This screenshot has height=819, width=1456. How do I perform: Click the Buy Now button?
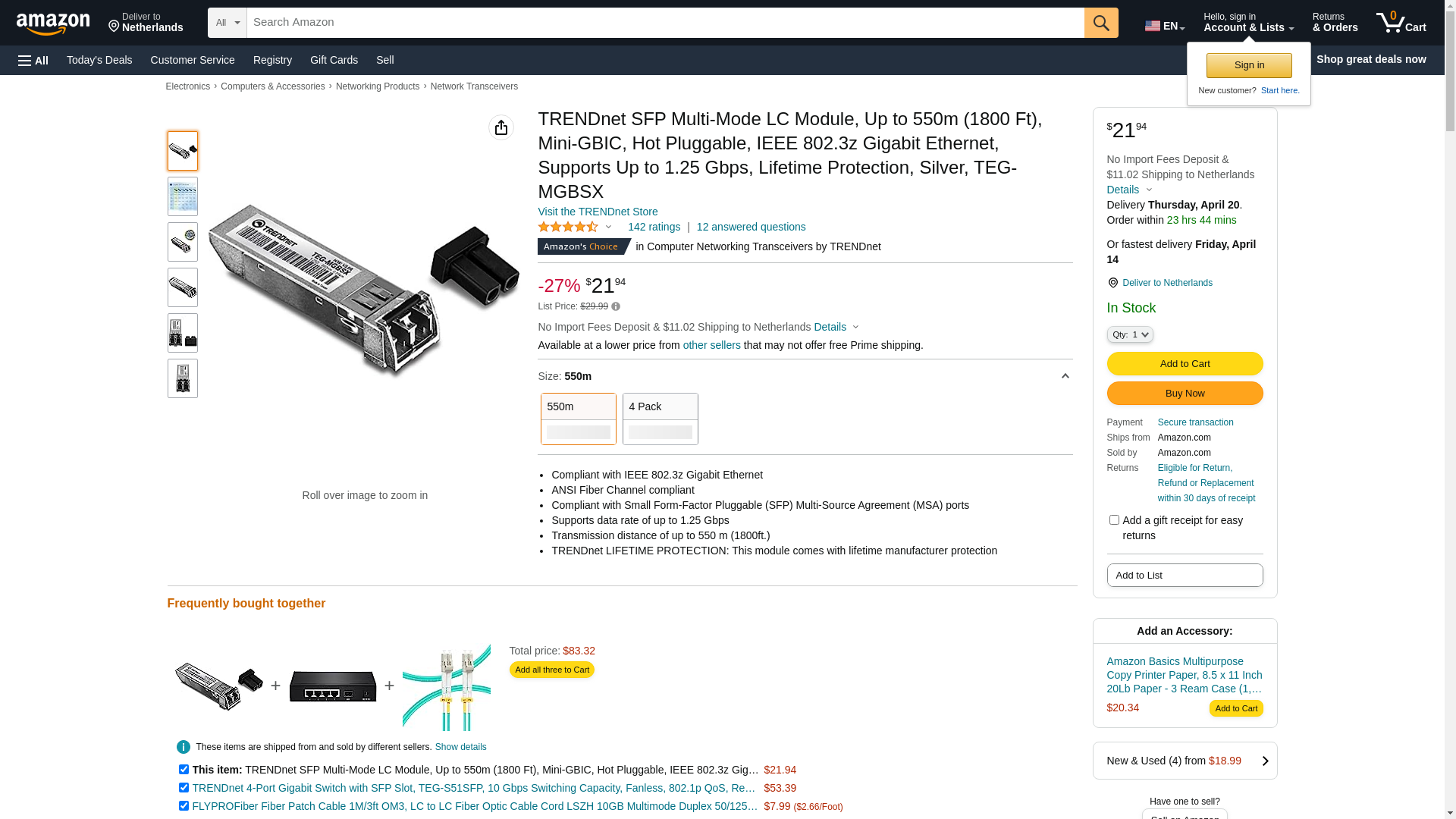(x=1185, y=394)
